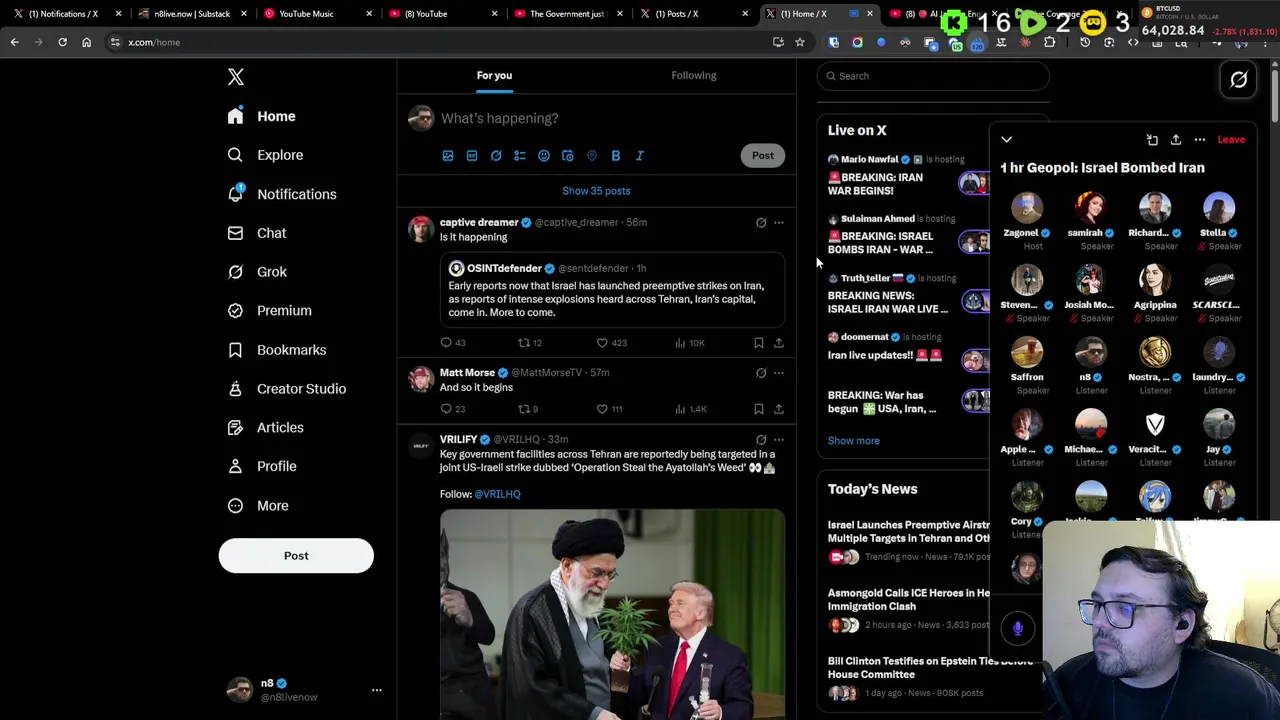Add a GIF to post
The width and height of the screenshot is (1280, 720).
[472, 156]
